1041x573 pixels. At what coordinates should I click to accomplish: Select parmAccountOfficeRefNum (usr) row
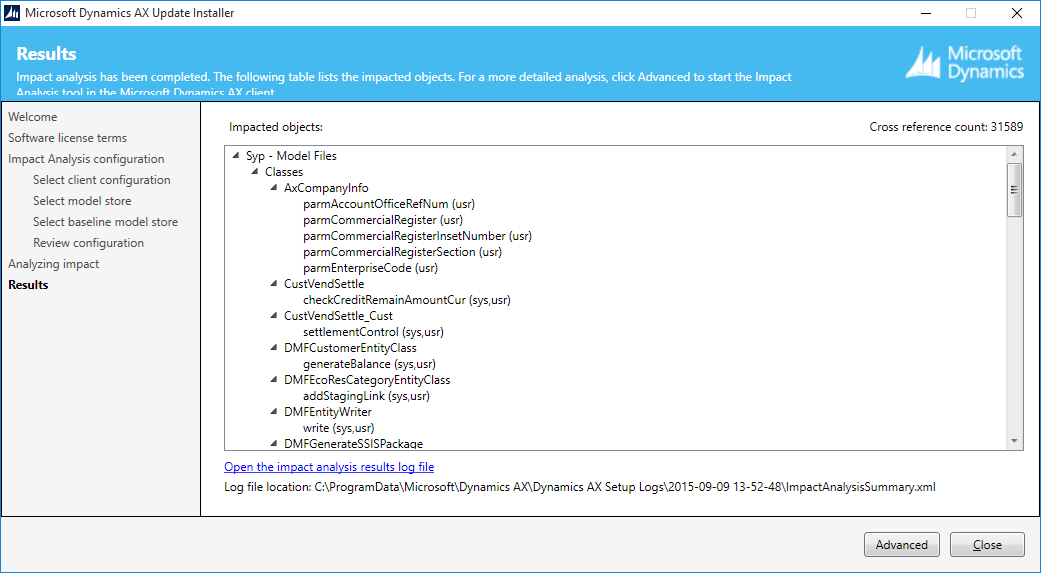[389, 204]
